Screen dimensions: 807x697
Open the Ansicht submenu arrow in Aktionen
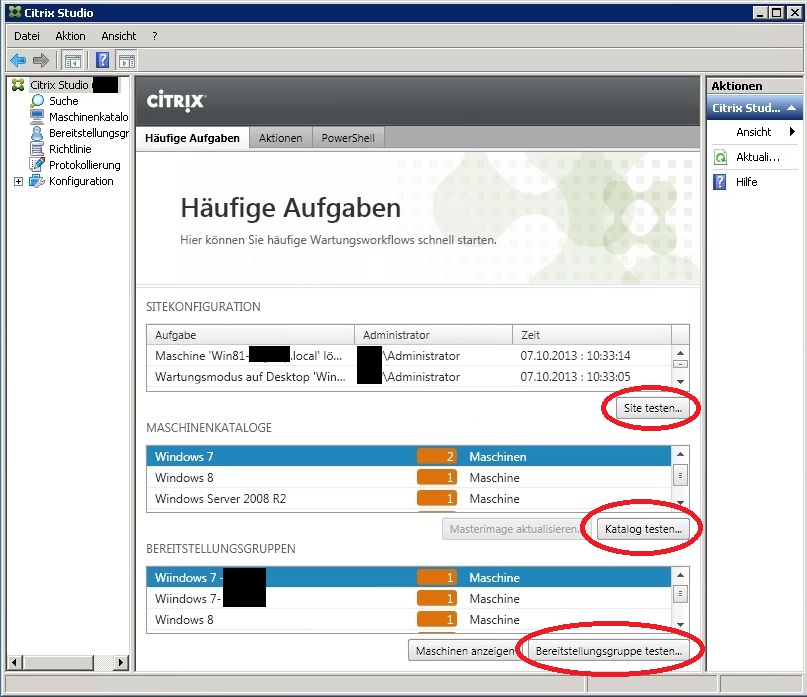point(792,132)
